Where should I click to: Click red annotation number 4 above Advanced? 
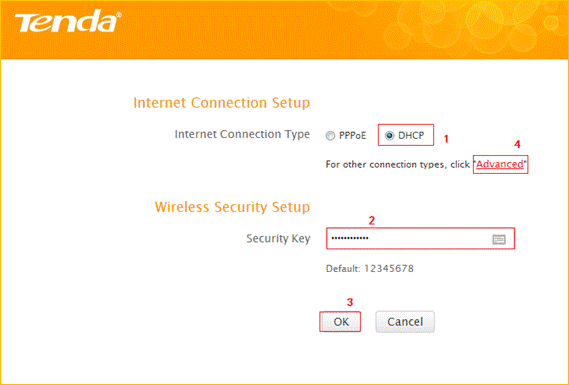click(517, 144)
